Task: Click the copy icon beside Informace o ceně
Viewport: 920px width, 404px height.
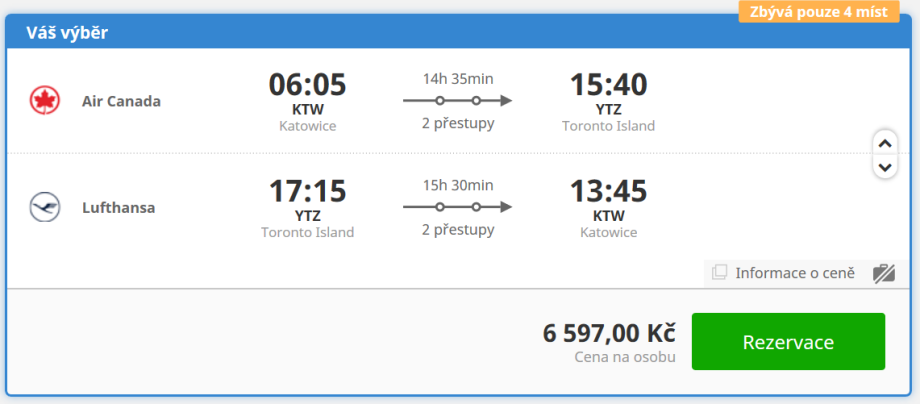Action: pyautogui.click(x=719, y=273)
